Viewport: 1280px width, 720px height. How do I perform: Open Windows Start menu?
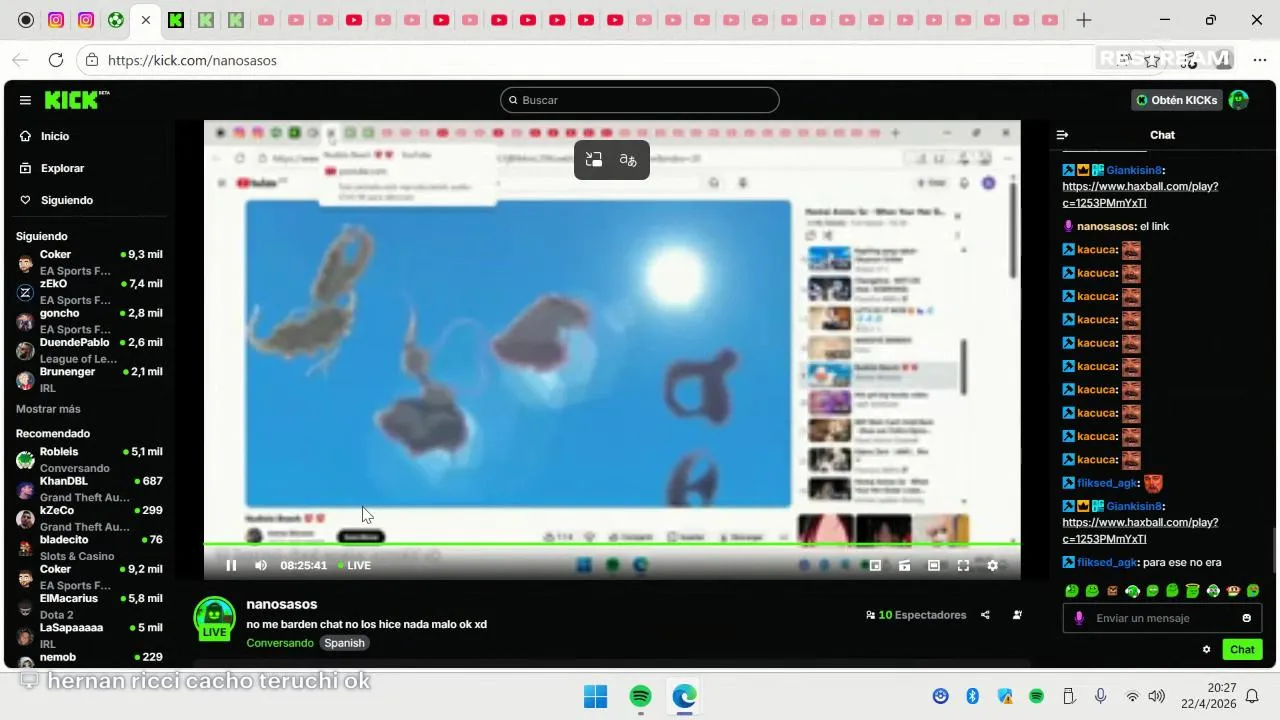(595, 696)
